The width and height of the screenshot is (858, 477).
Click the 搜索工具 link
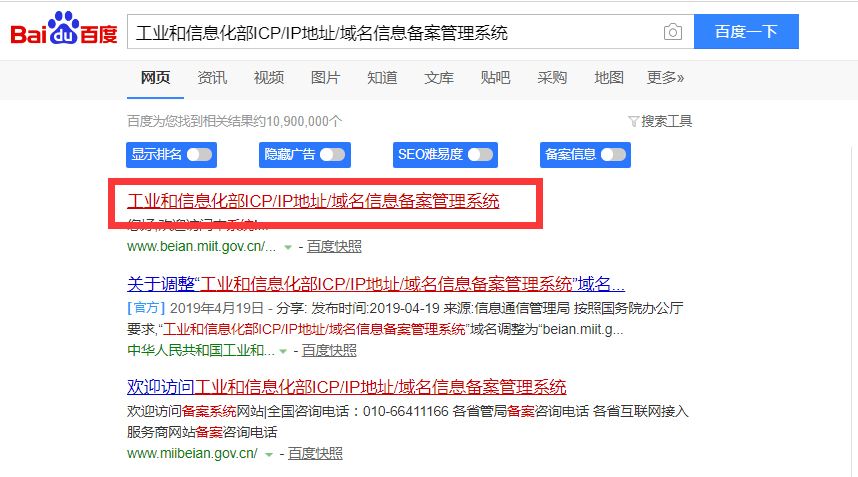(666, 121)
